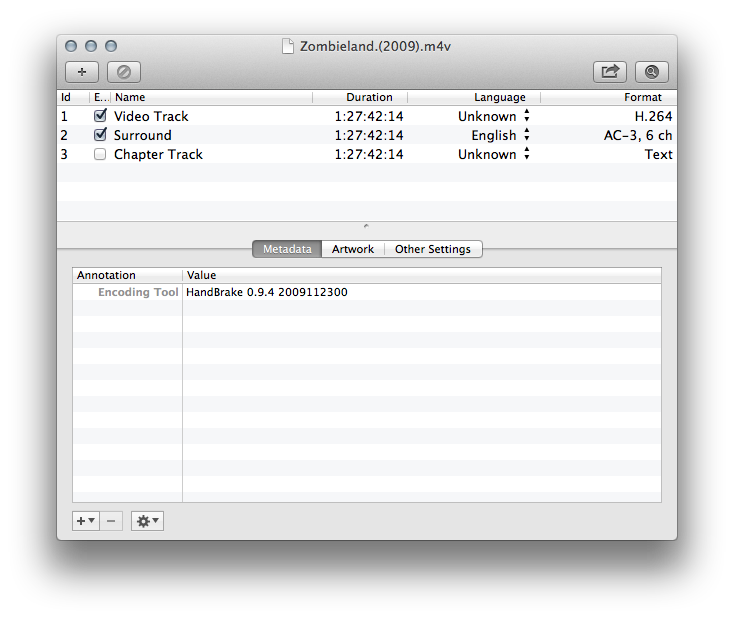This screenshot has height=619, width=734.
Task: Click the Format column header
Action: 609,97
